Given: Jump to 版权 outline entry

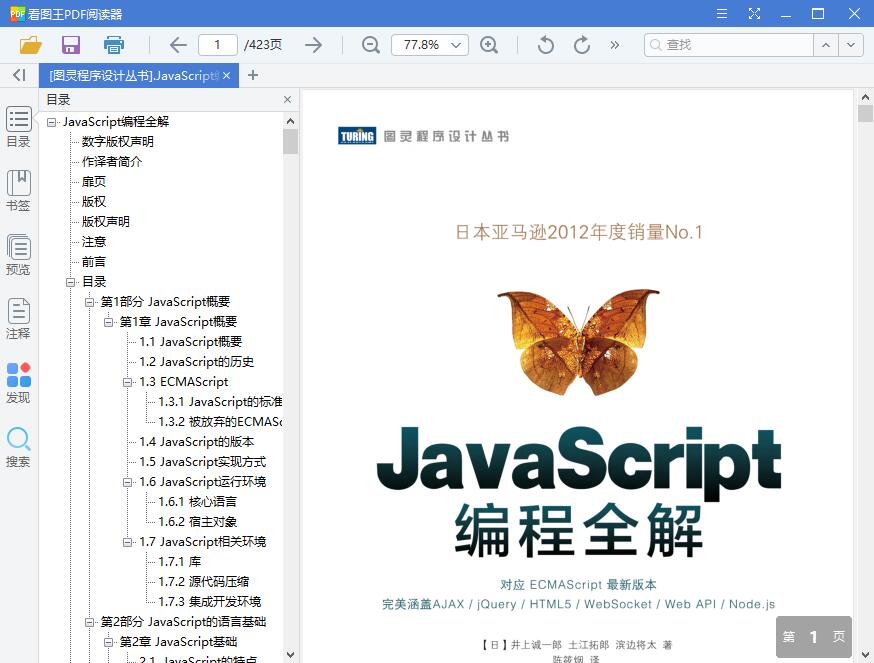Looking at the screenshot, I should click(94, 202).
